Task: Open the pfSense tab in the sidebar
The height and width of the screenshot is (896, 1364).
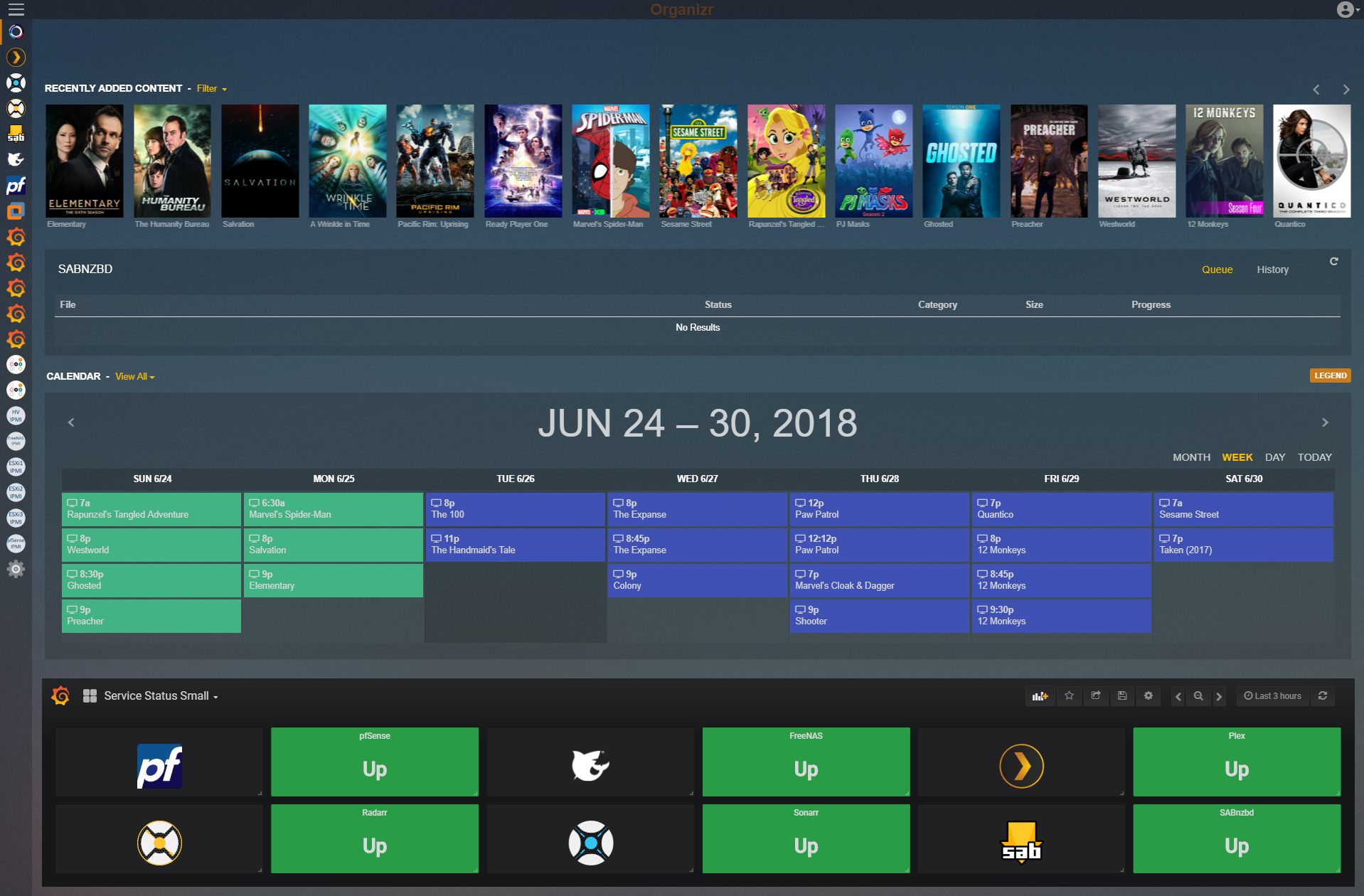Action: tap(16, 186)
